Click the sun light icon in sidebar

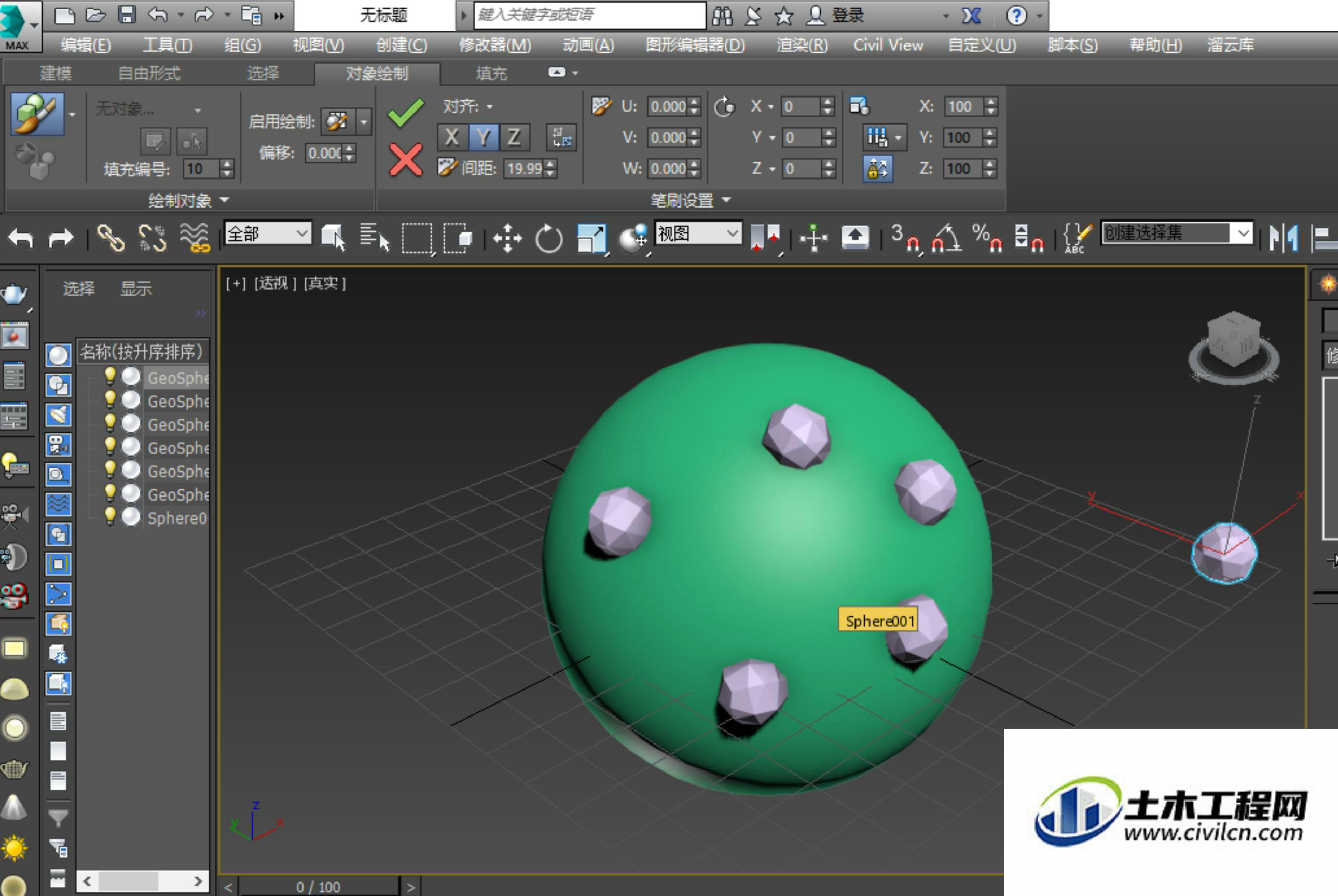pos(15,849)
